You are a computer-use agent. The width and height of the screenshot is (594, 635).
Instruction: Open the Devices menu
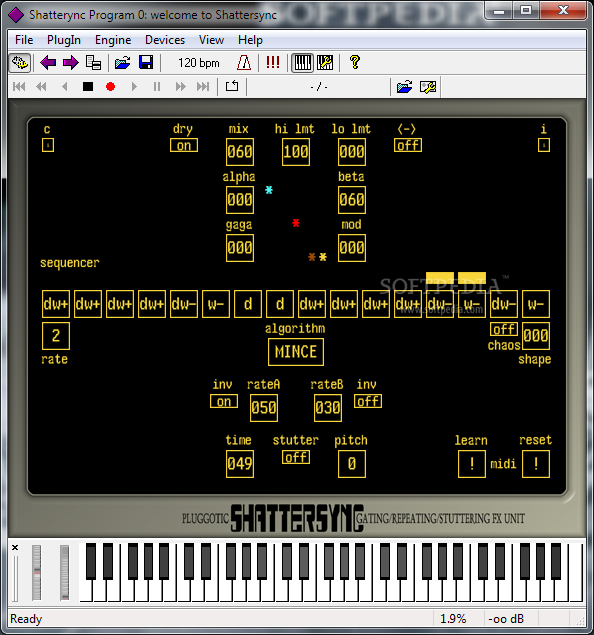tap(165, 40)
